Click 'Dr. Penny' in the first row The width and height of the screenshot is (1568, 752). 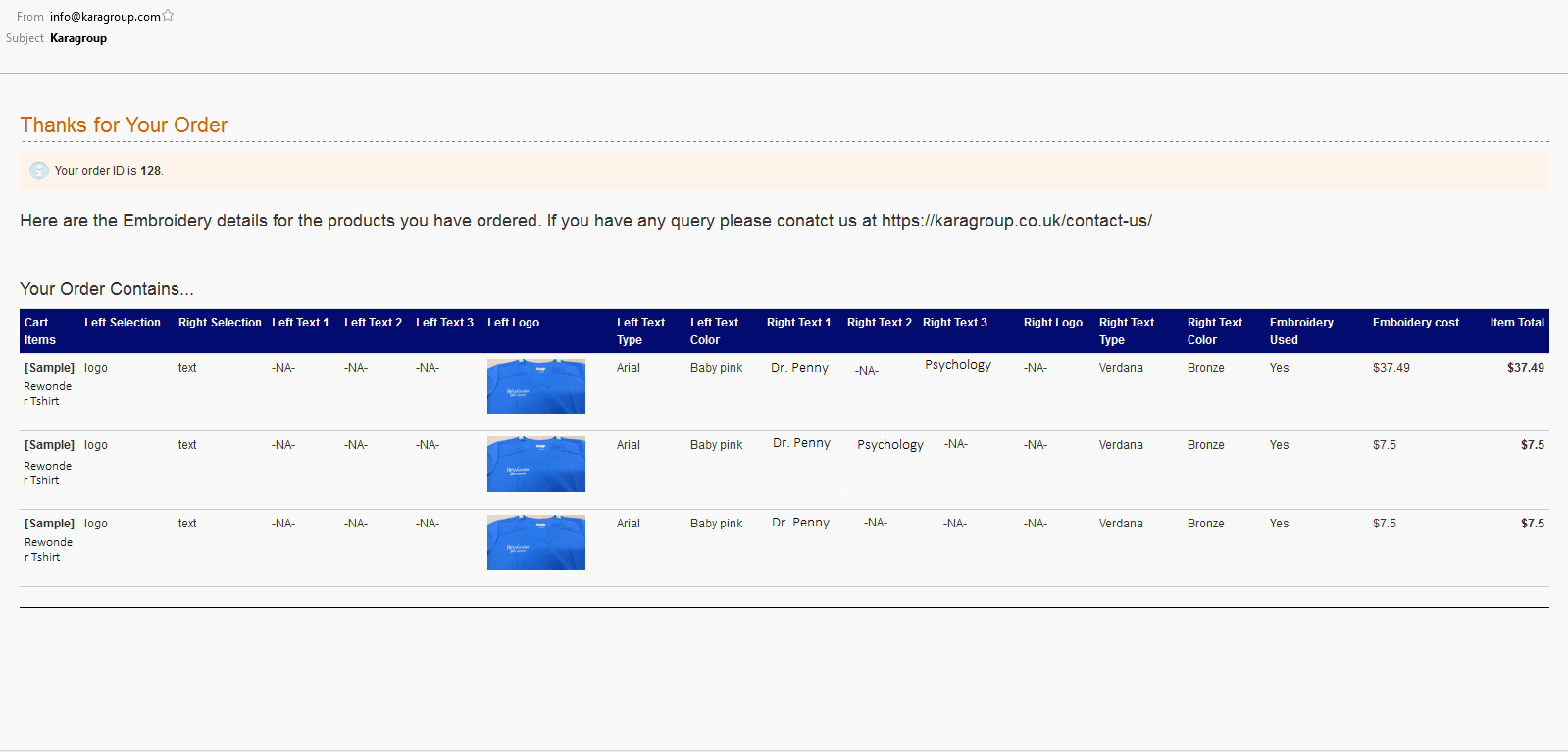pos(799,368)
